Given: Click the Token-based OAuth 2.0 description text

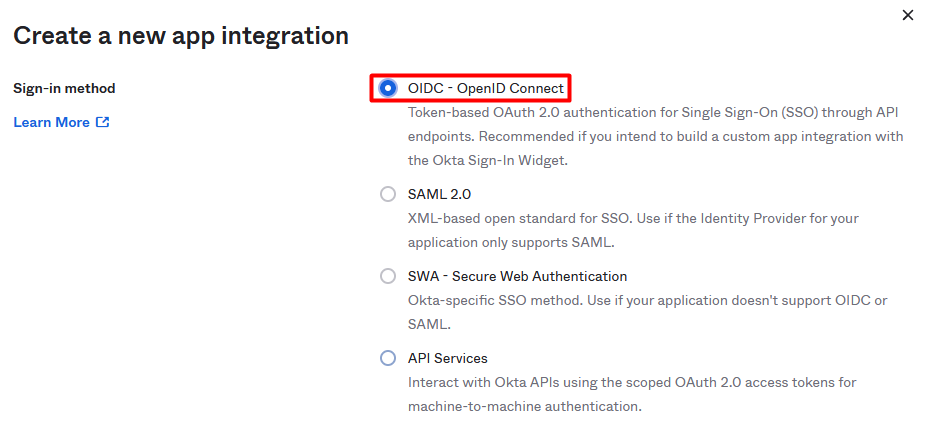Looking at the screenshot, I should pyautogui.click(x=655, y=136).
